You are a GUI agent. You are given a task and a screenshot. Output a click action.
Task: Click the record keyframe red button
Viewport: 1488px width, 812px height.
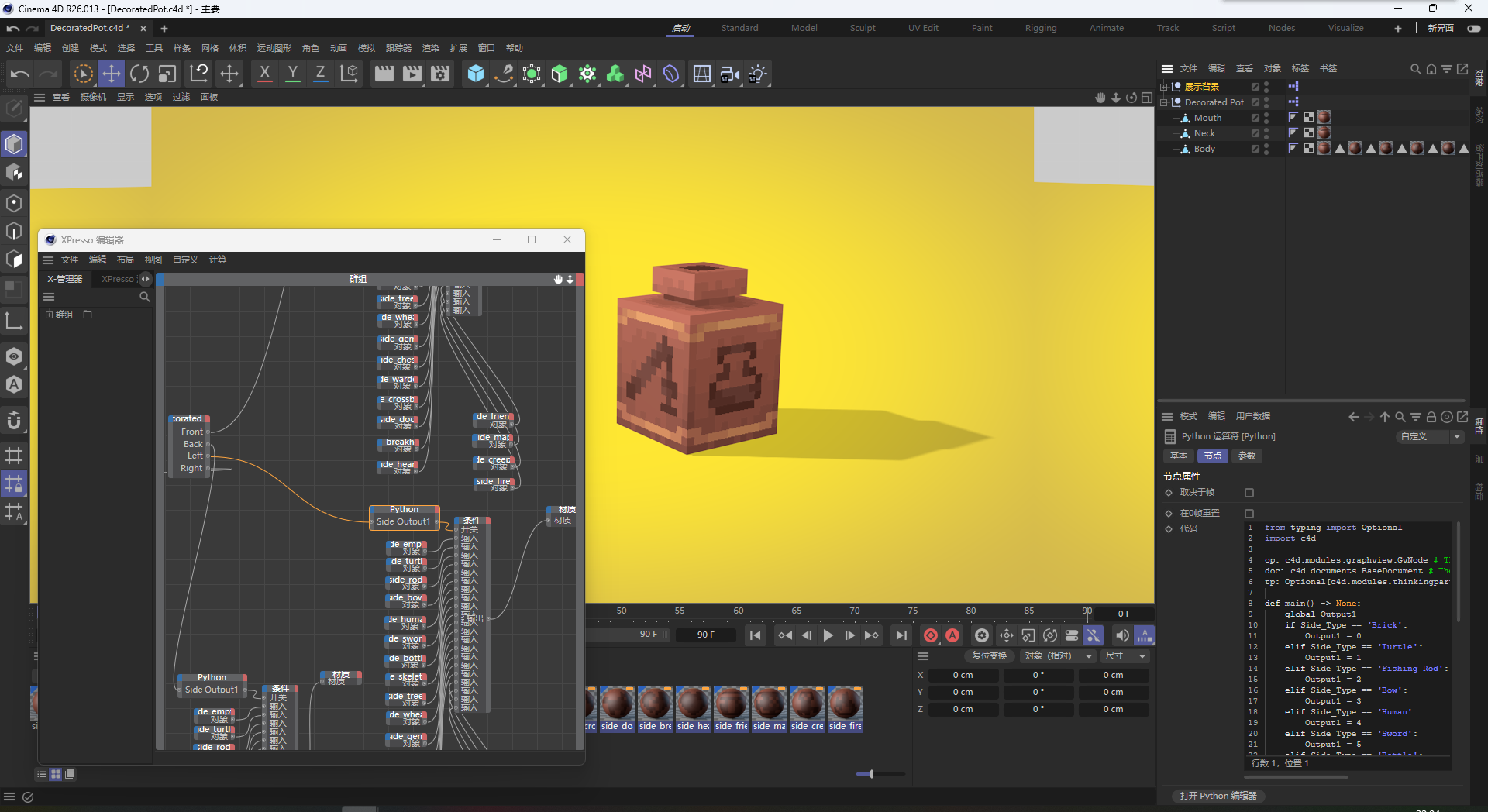[931, 635]
